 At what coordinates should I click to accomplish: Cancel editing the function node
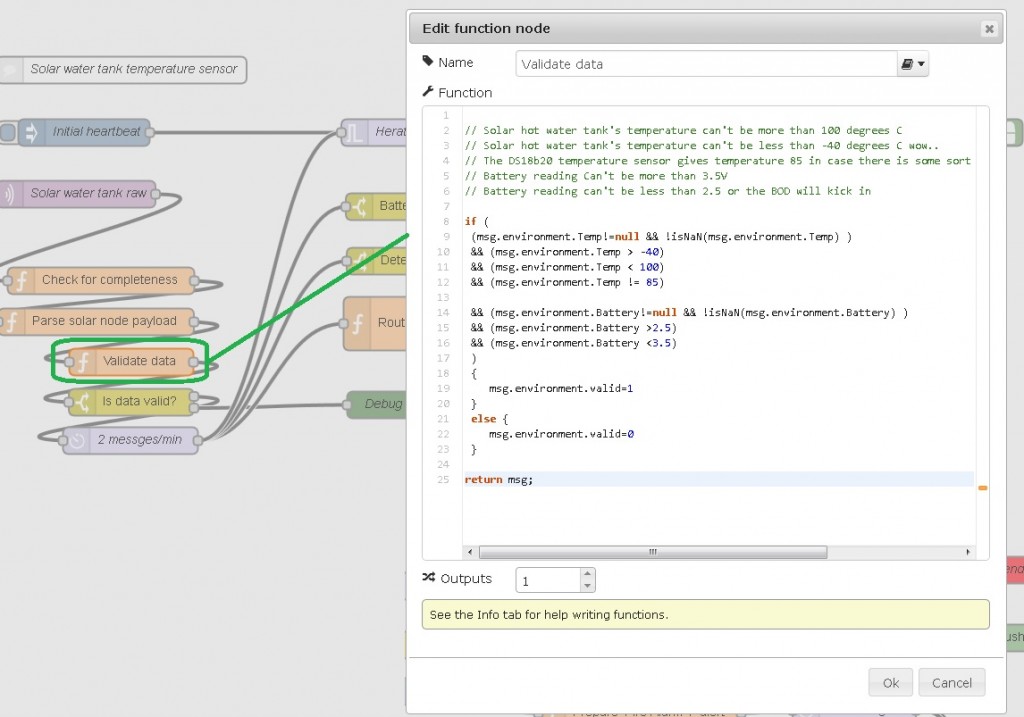[952, 682]
